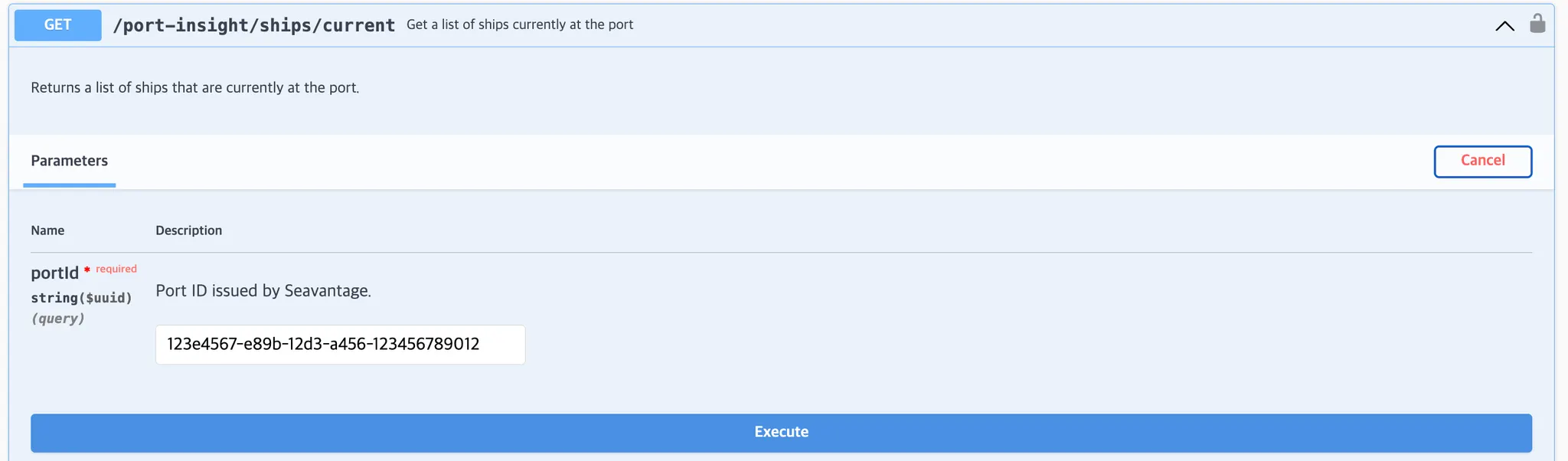The image size is (1568, 461).
Task: Collapse the operation with the chevron arrow
Action: tap(1504, 26)
